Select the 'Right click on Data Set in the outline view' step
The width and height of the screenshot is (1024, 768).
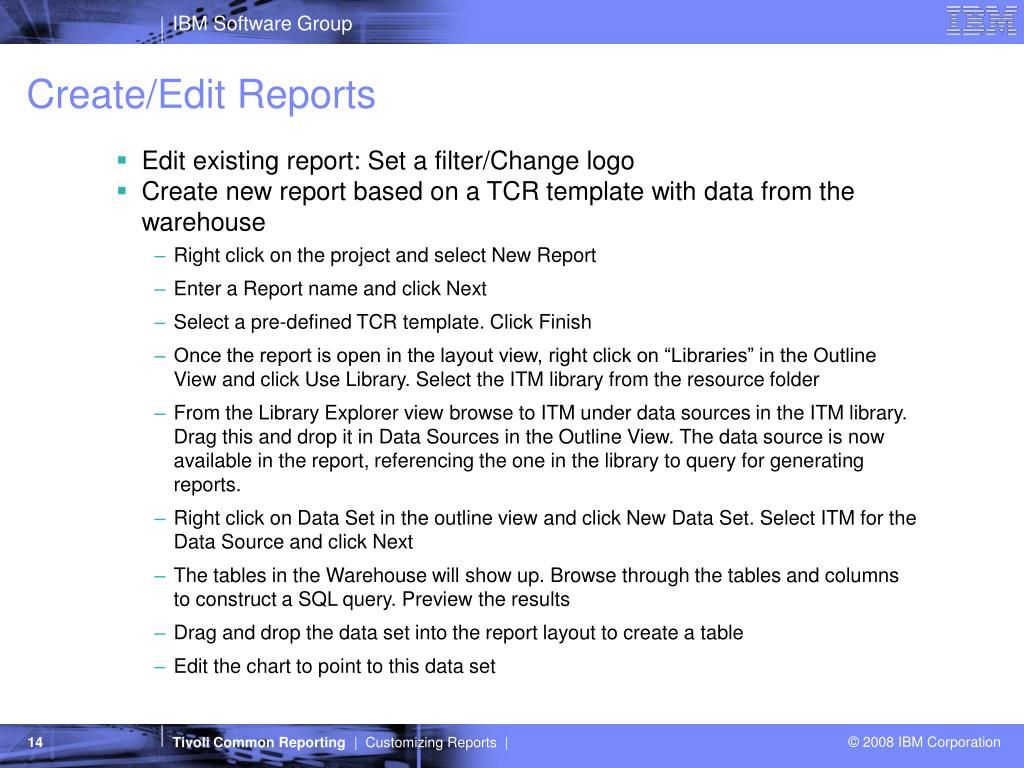pos(545,530)
